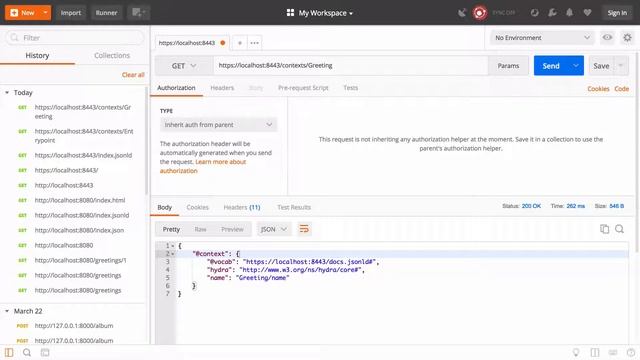Select the response Headers (11) tab
This screenshot has height=360, width=640.
pyautogui.click(x=242, y=207)
